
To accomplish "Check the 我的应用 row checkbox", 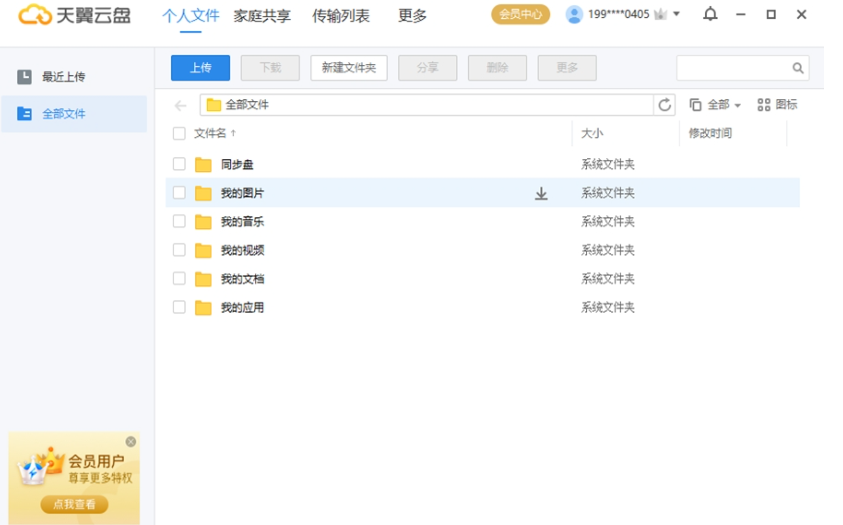I will (179, 307).
